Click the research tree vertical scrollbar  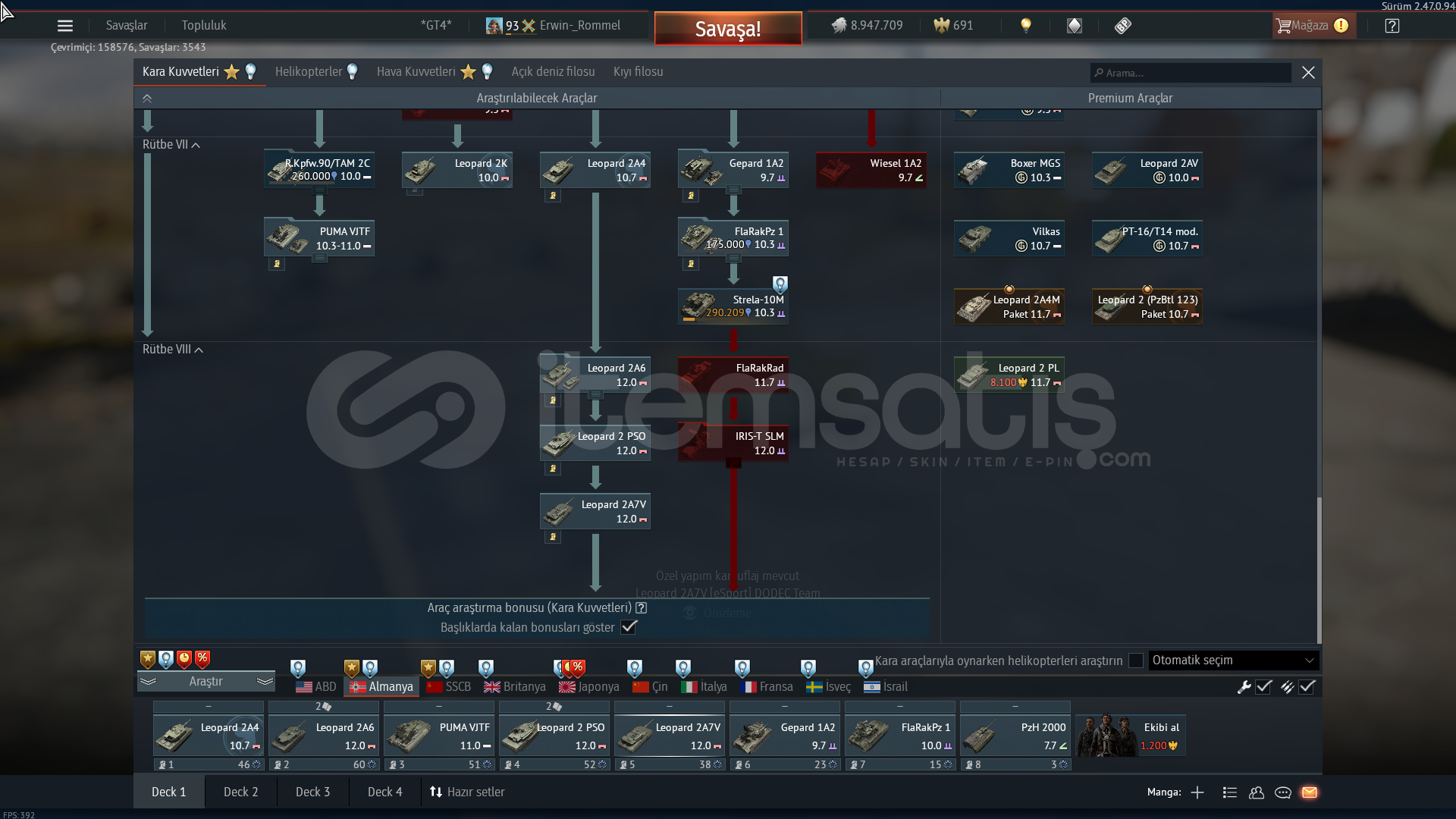pos(1319,570)
